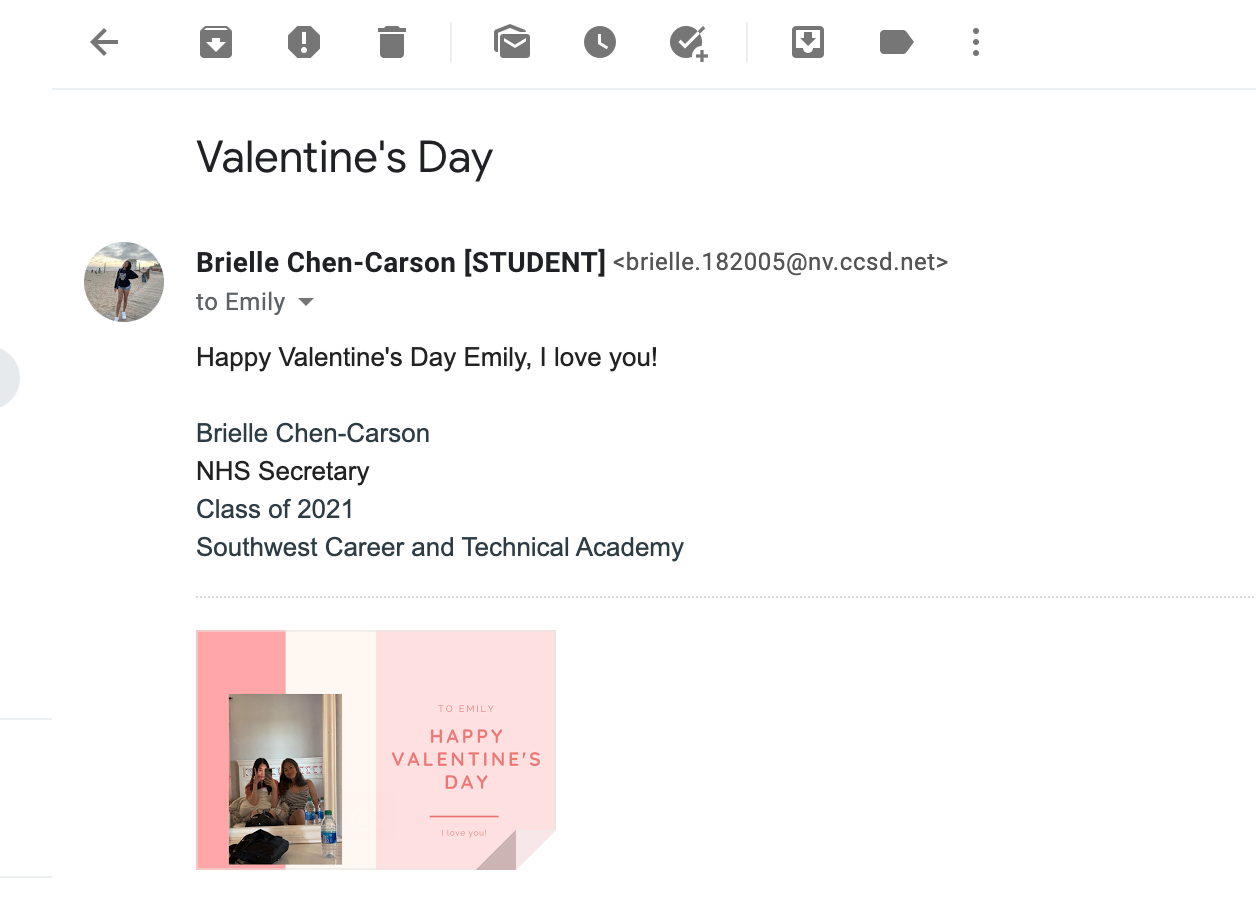This screenshot has height=912, width=1256.
Task: Archive this Valentine's Day email
Action: (216, 42)
